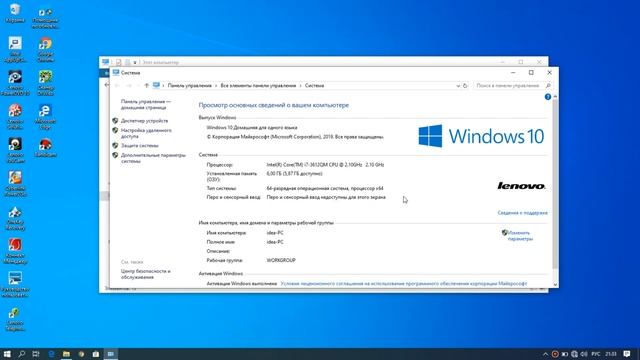Click the taskbar clock
The image size is (640, 360).
point(611,354)
